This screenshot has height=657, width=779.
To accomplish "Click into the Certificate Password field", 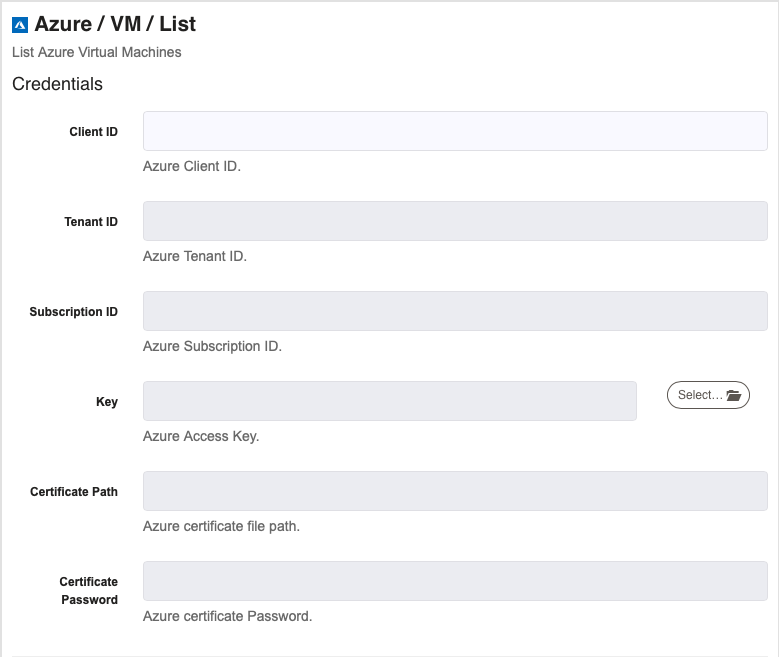I will [455, 581].
